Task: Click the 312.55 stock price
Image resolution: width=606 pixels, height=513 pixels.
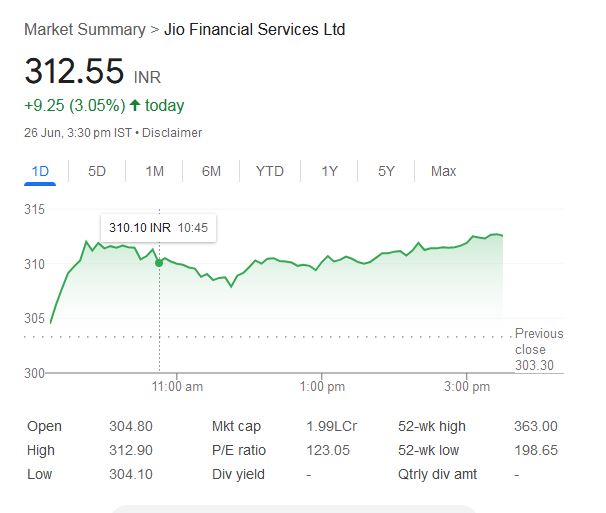Action: [74, 72]
